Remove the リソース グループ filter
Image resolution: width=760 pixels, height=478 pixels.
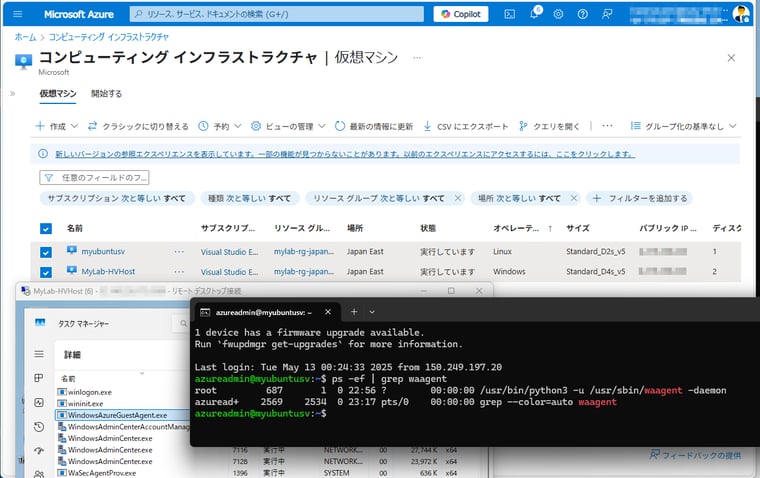(x=458, y=198)
